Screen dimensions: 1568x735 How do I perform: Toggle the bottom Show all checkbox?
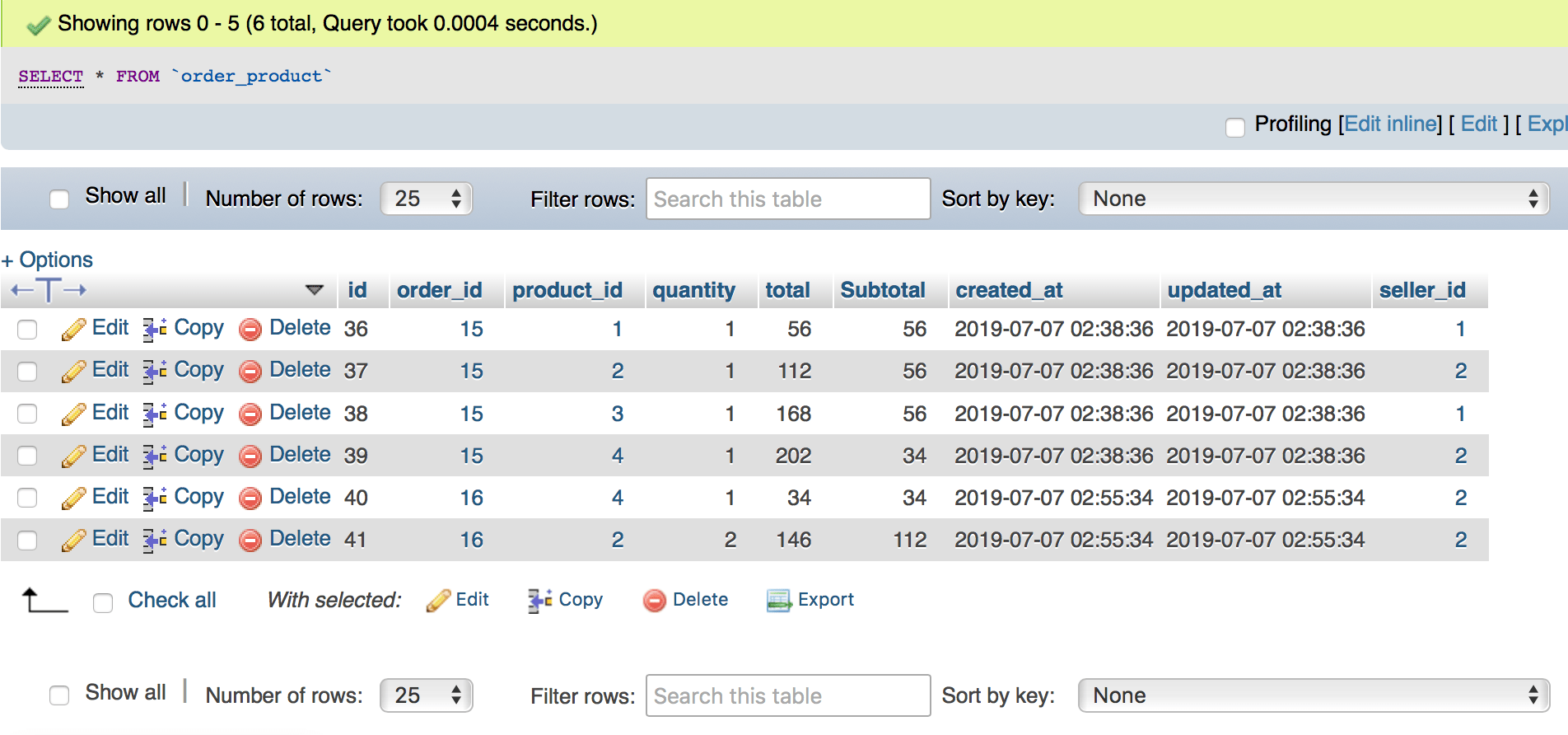pos(59,695)
